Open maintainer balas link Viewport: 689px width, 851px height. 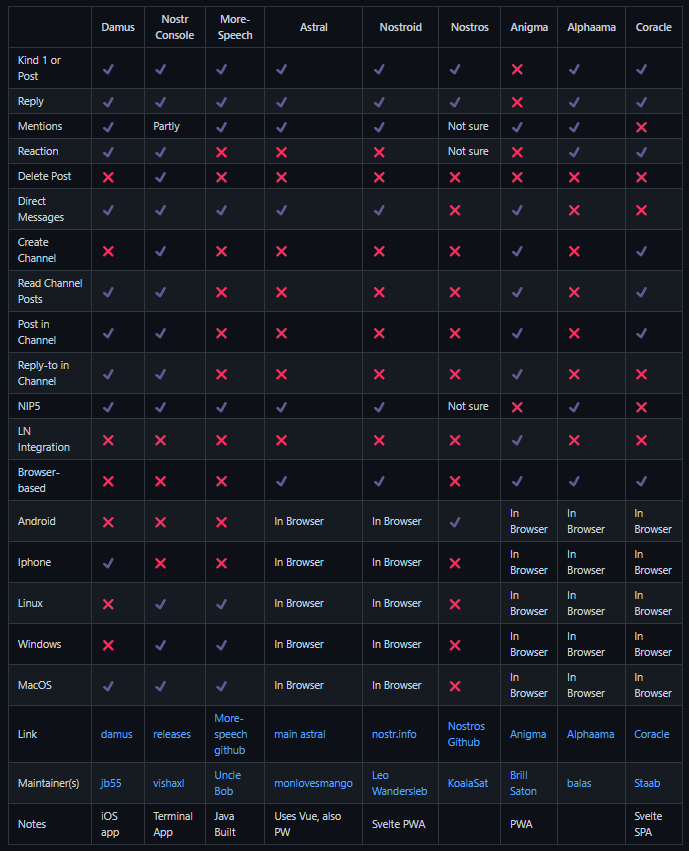pos(579,783)
